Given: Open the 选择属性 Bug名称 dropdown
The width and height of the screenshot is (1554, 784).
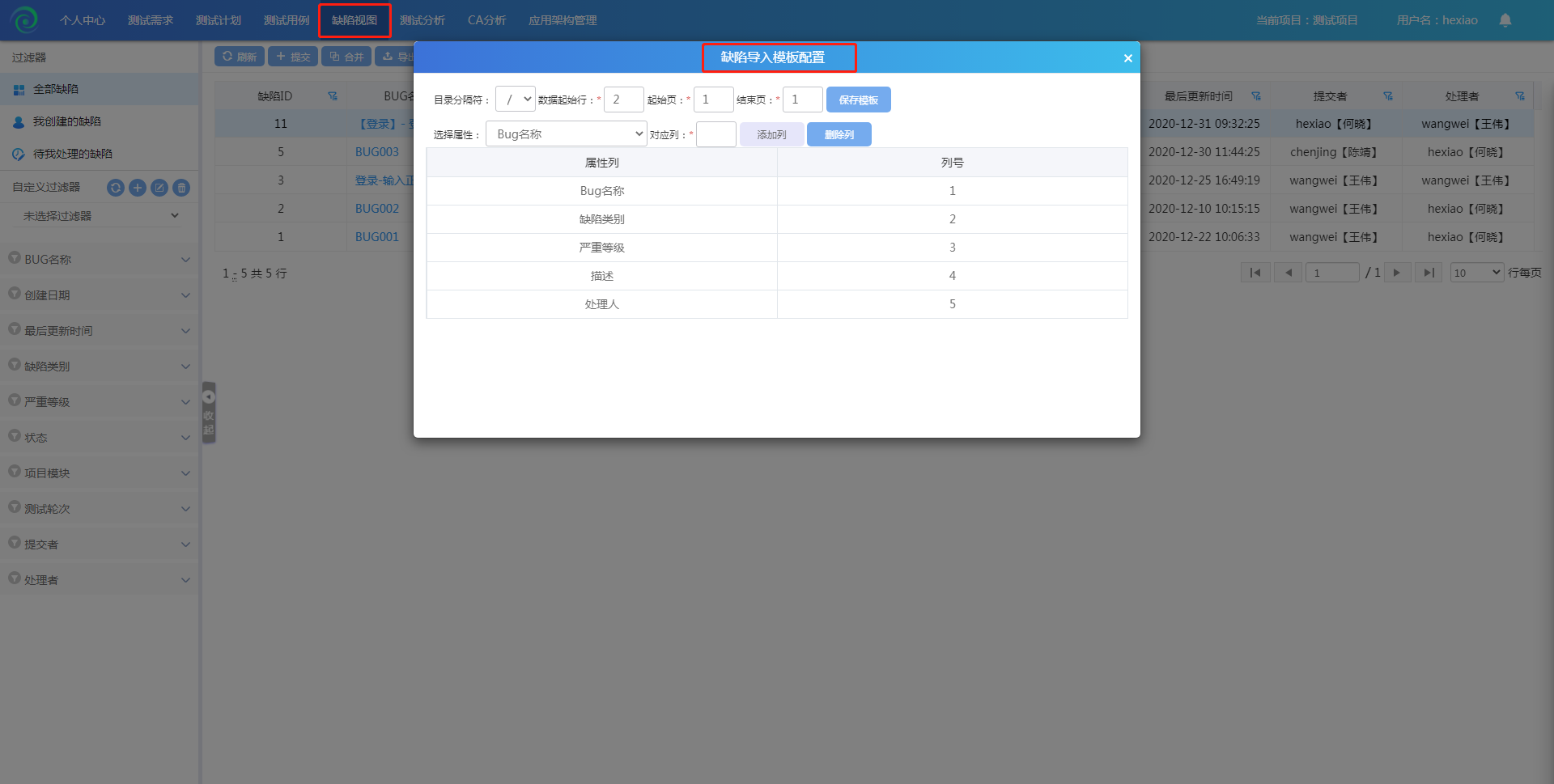Looking at the screenshot, I should [x=567, y=134].
